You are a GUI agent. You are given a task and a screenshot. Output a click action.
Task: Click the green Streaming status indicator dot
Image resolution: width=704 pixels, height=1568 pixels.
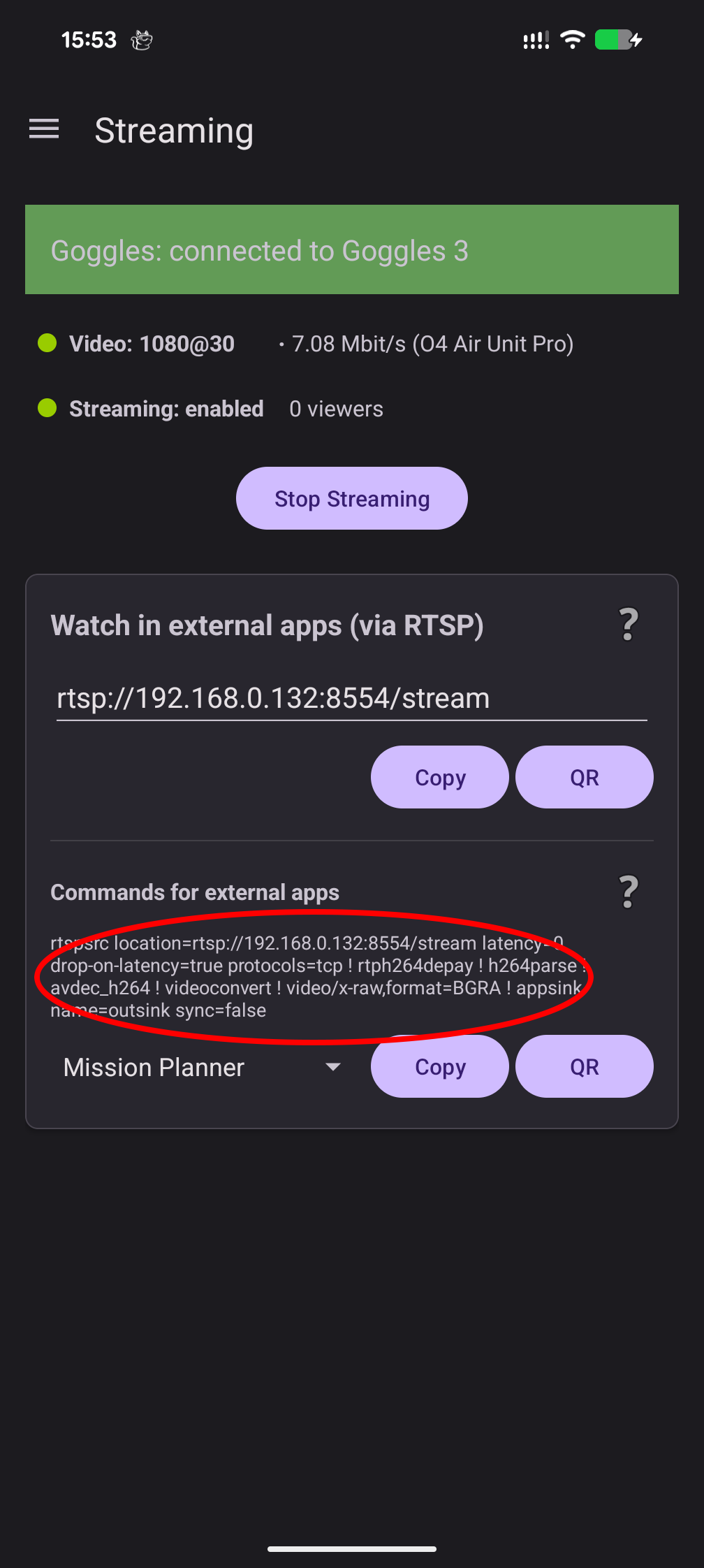[x=46, y=408]
